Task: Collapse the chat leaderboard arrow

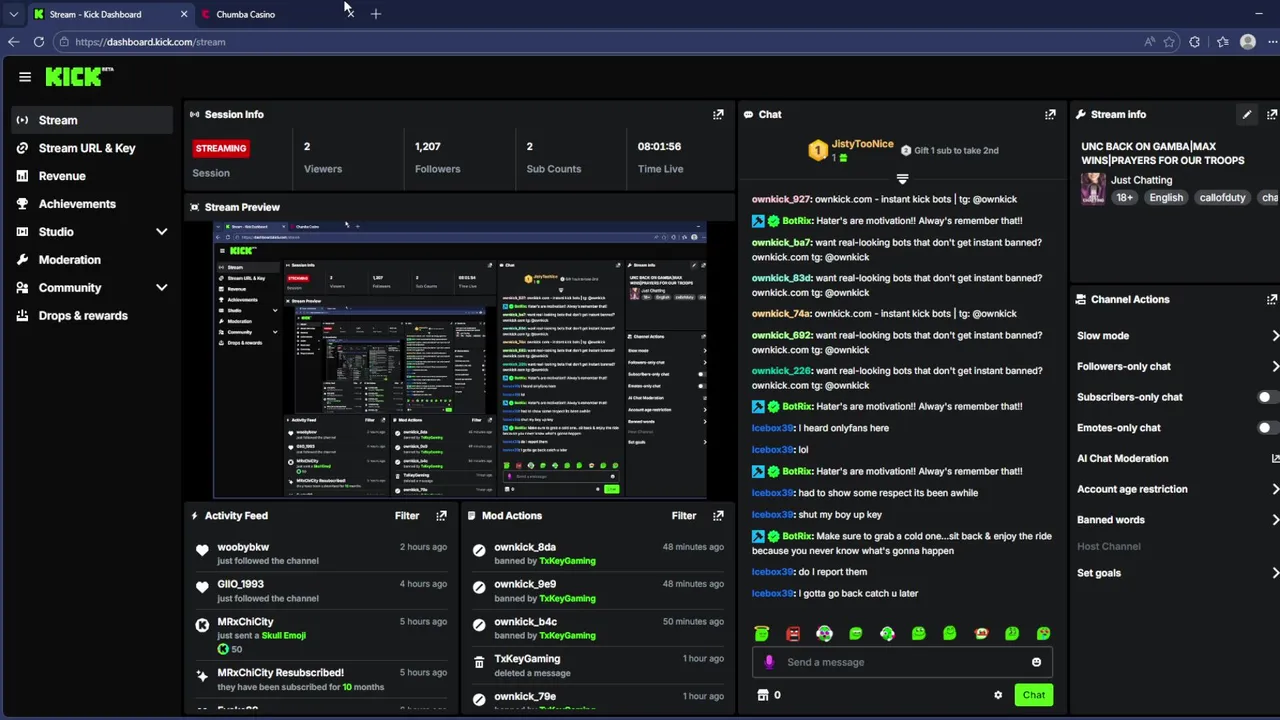Action: tap(902, 179)
